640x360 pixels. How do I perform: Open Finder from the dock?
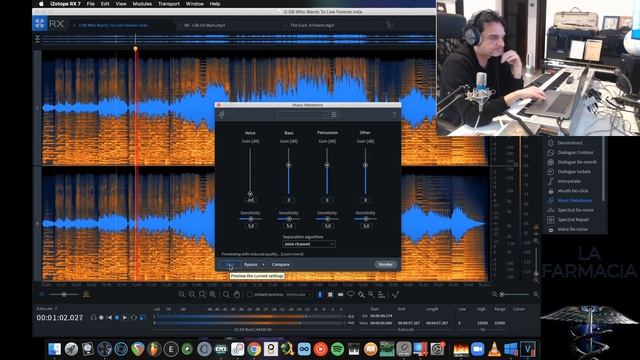click(54, 349)
